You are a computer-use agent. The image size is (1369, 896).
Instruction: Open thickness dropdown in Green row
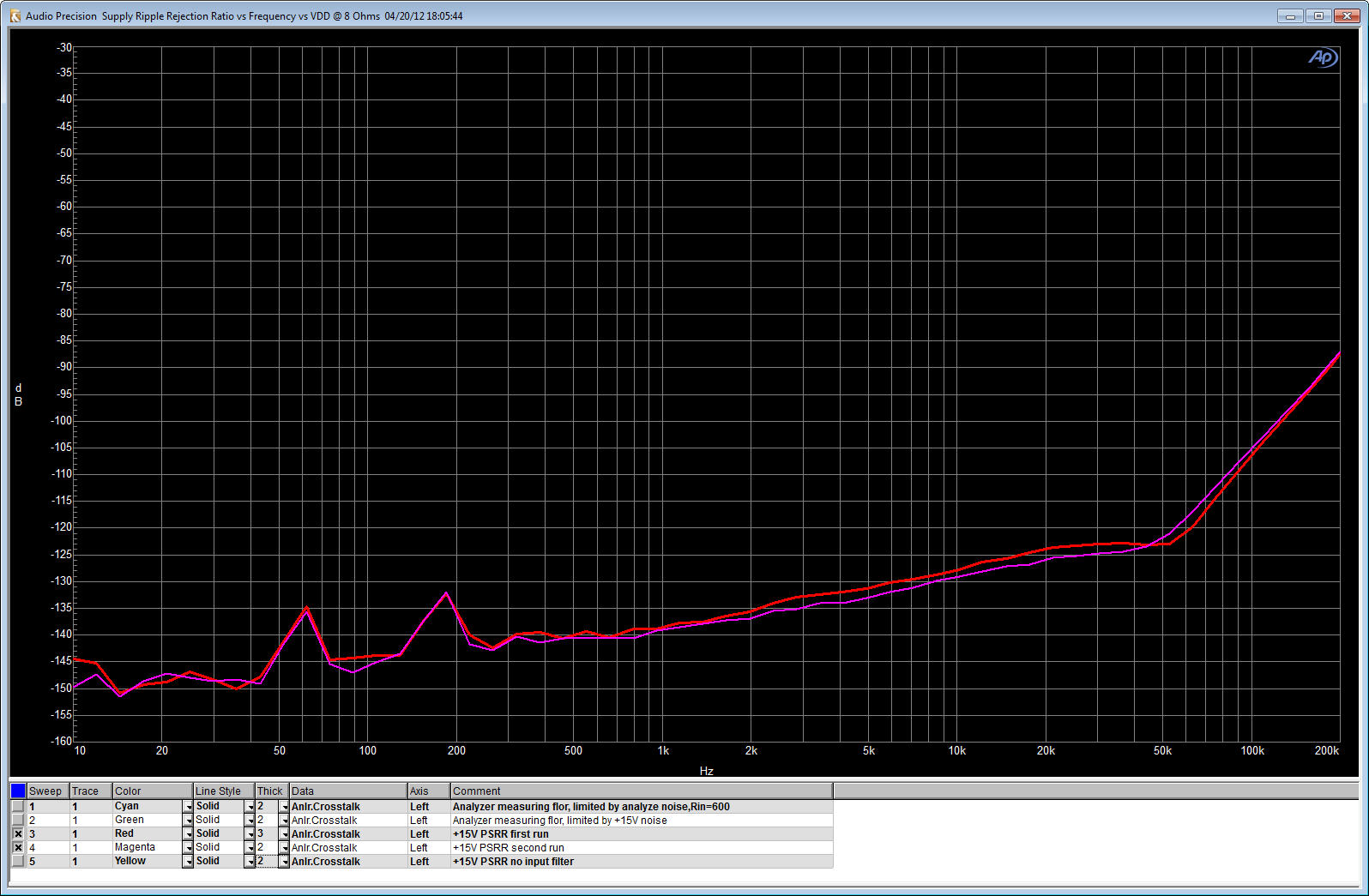click(284, 821)
